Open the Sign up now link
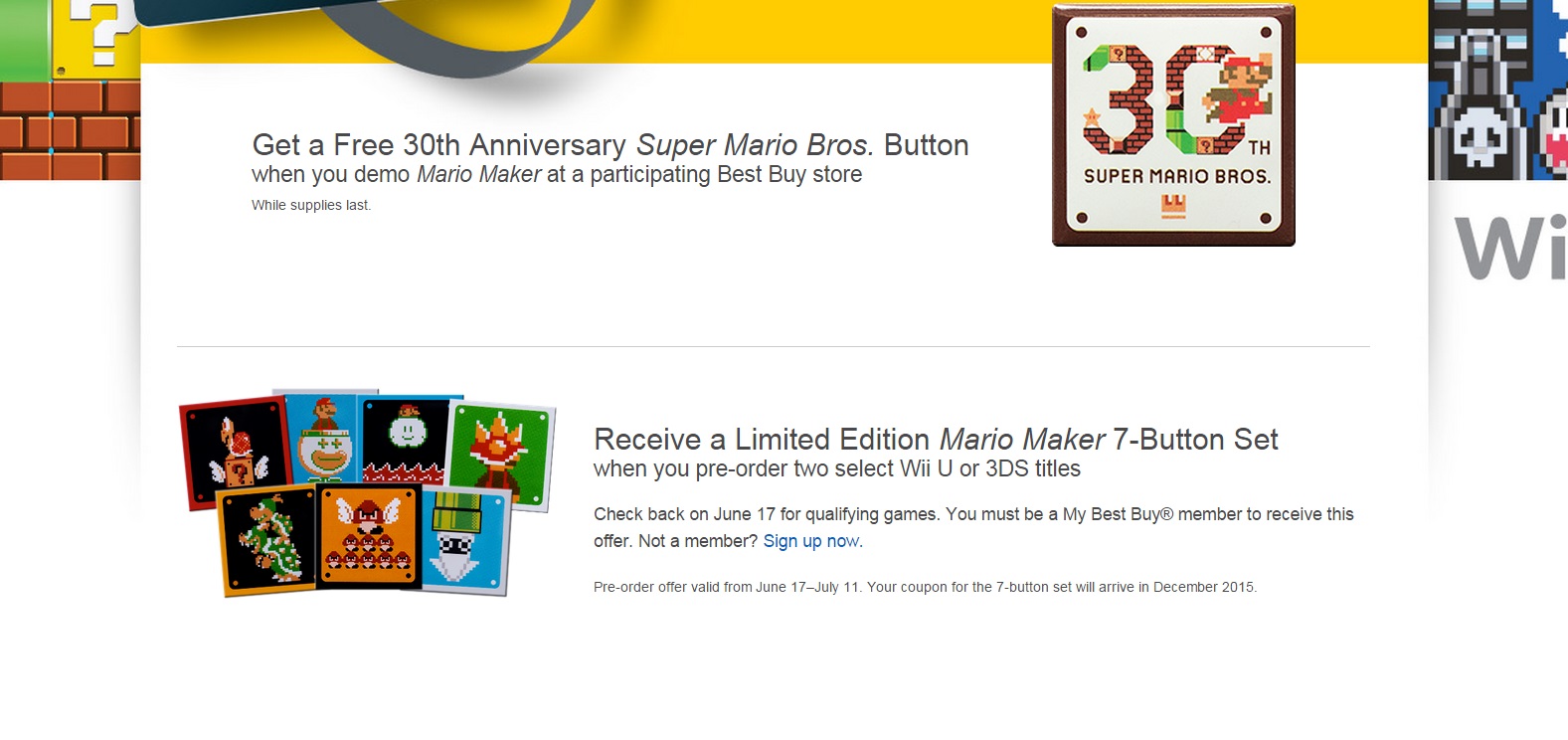1568x740 pixels. coord(811,541)
